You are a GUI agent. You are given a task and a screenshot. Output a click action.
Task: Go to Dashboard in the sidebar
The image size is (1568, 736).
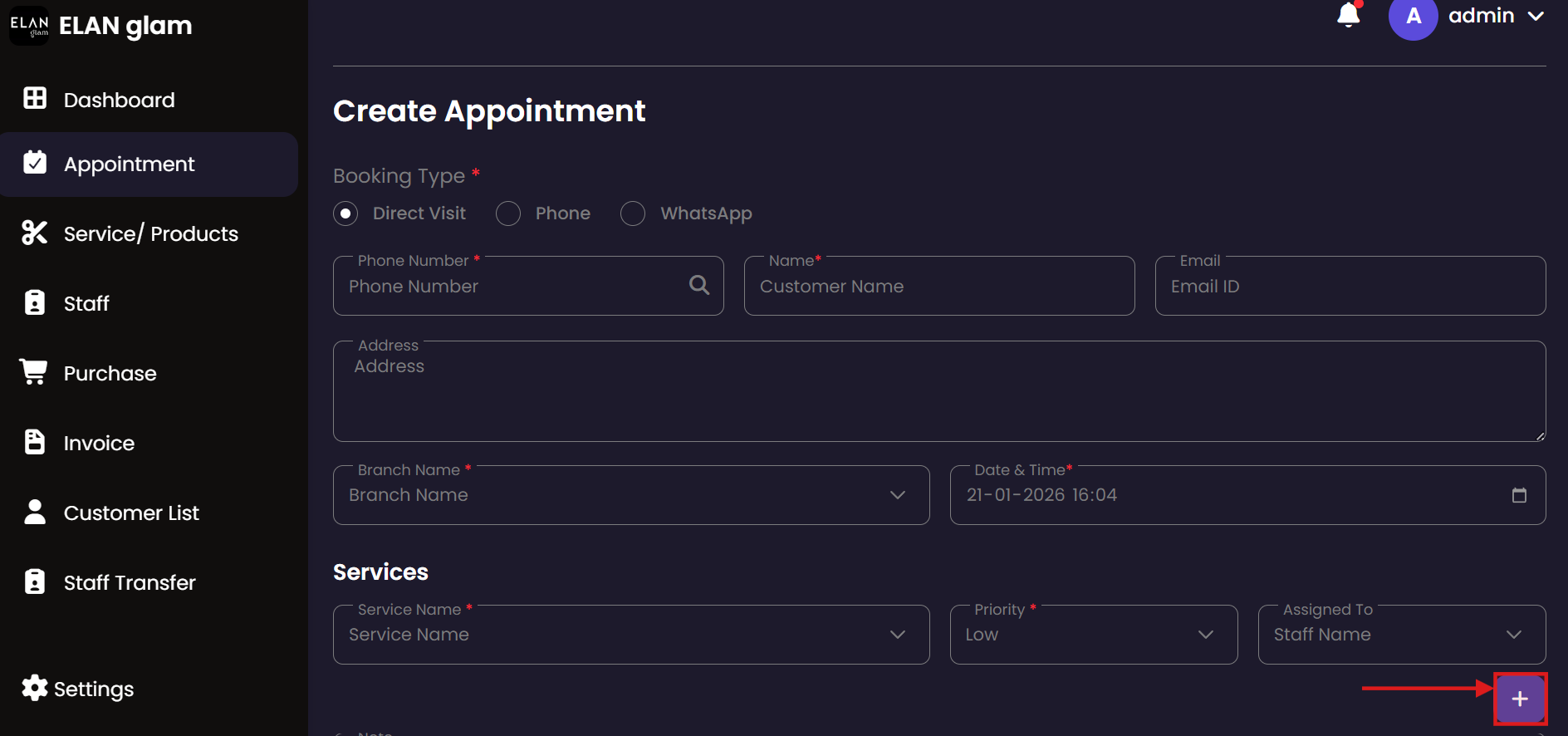pyautogui.click(x=119, y=100)
